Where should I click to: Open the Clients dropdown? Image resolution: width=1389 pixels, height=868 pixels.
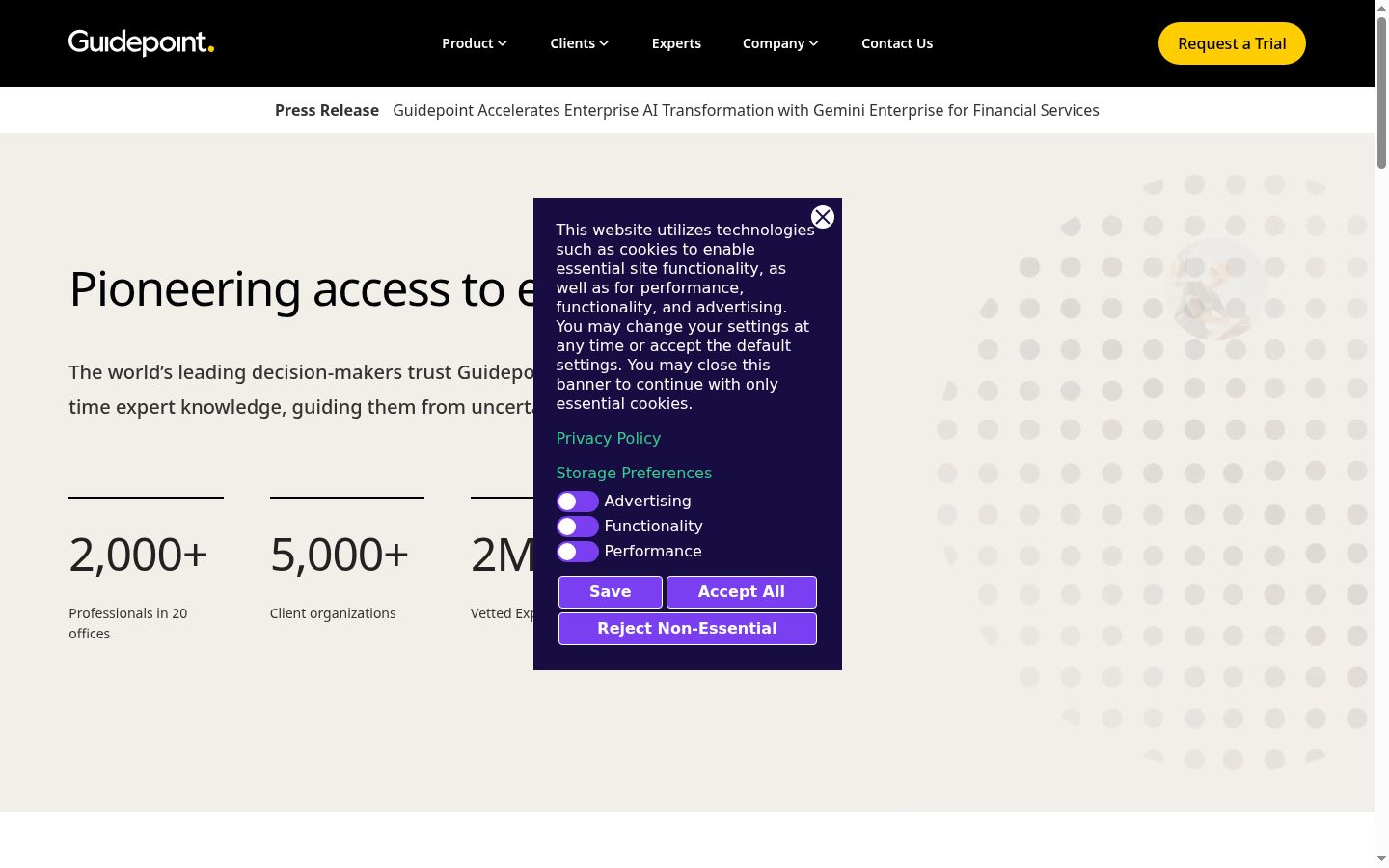pyautogui.click(x=580, y=43)
